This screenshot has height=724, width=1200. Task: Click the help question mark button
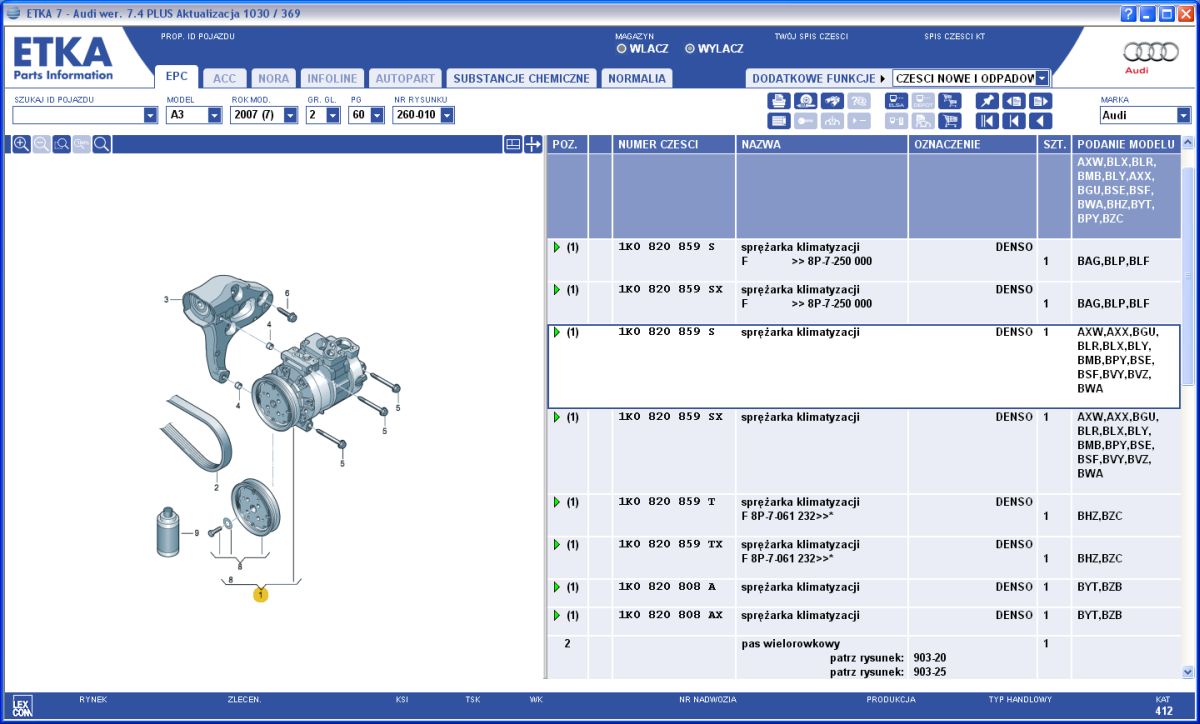1130,14
